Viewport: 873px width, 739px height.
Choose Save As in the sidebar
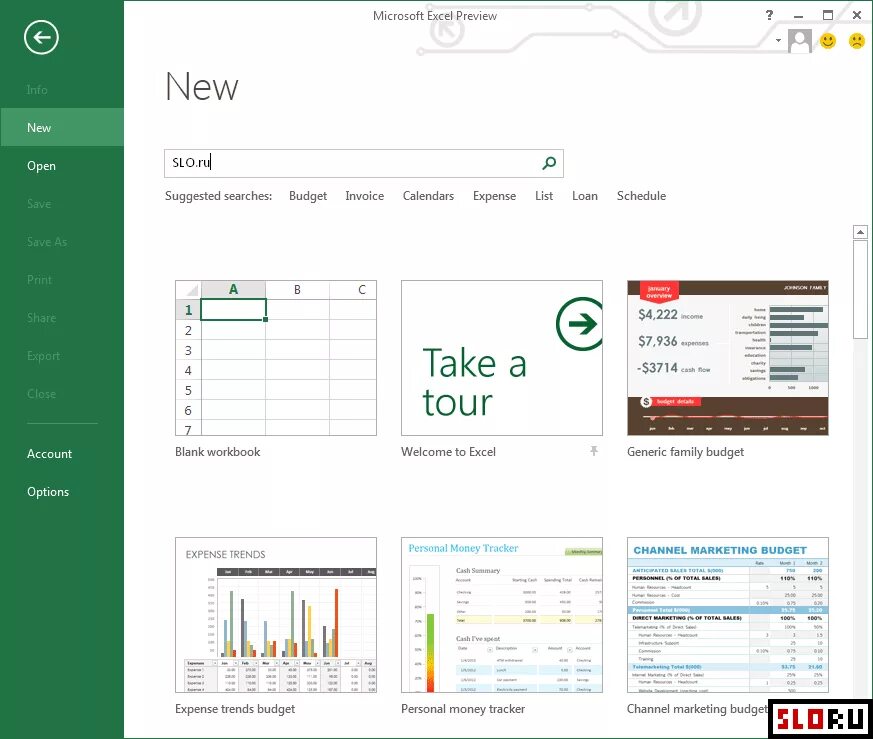tap(47, 242)
